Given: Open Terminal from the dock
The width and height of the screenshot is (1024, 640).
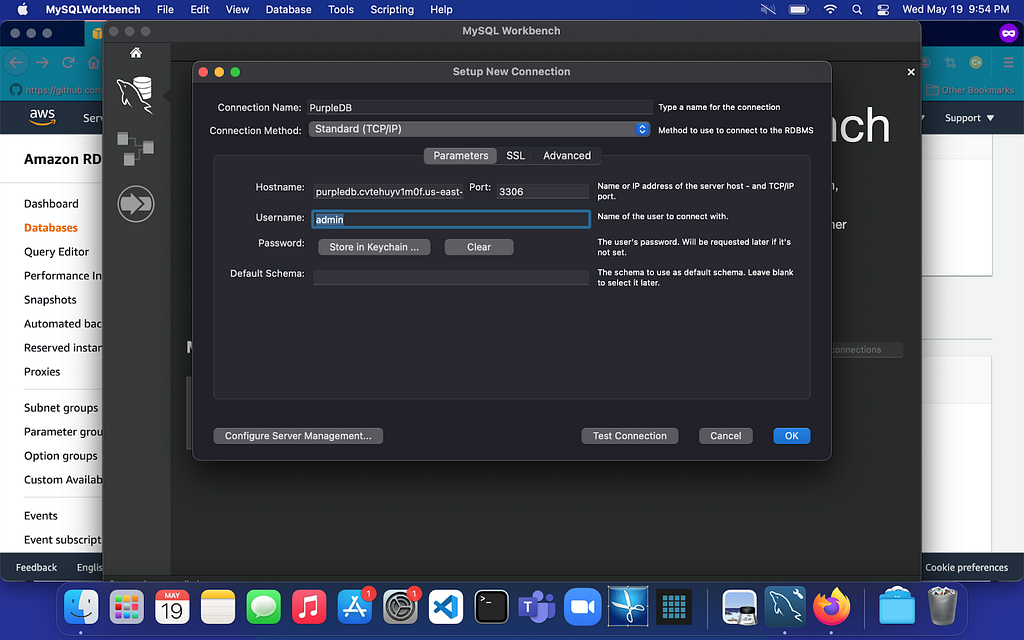Looking at the screenshot, I should (x=491, y=607).
